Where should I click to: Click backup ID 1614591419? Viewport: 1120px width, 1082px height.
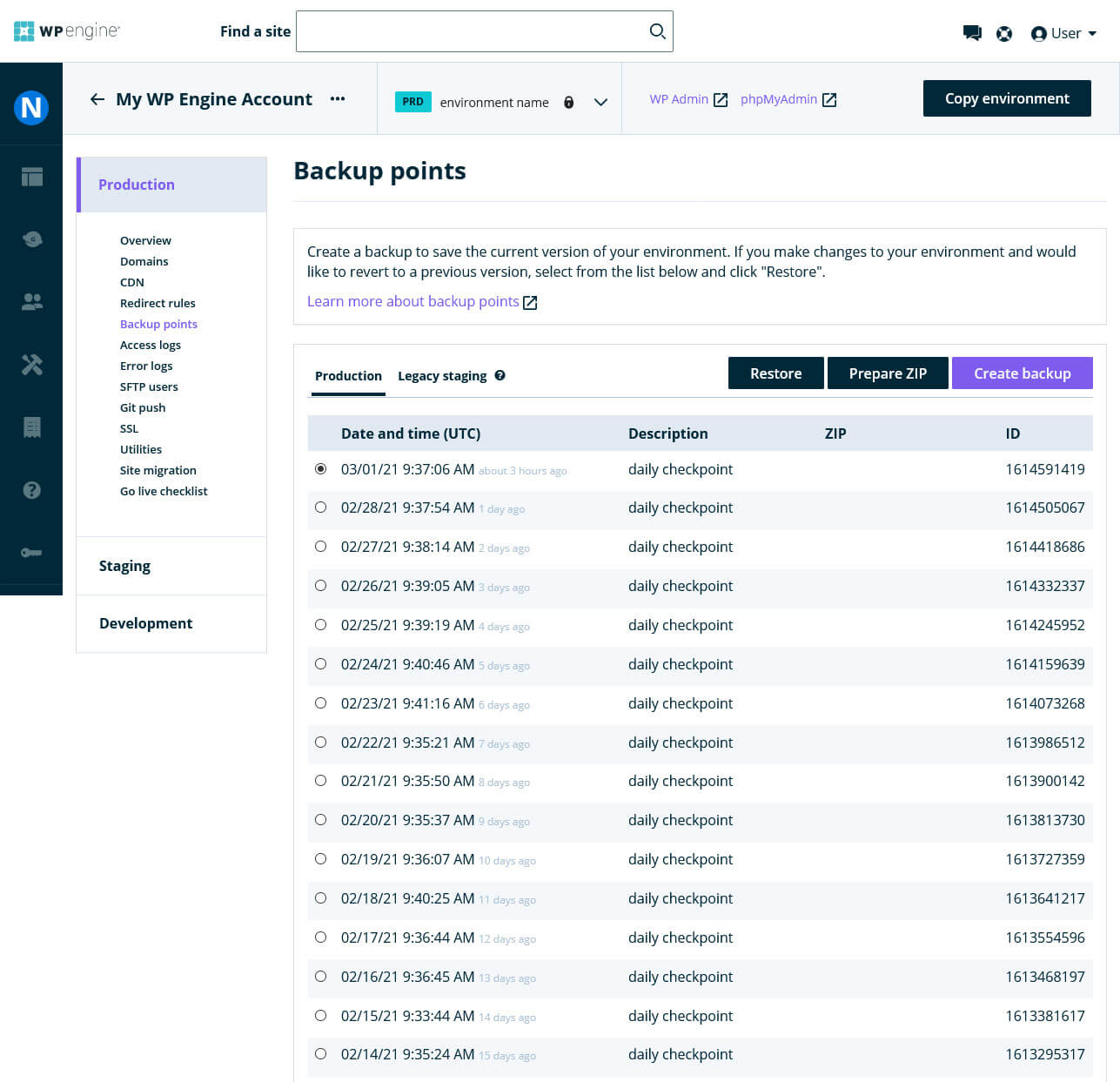1045,469
